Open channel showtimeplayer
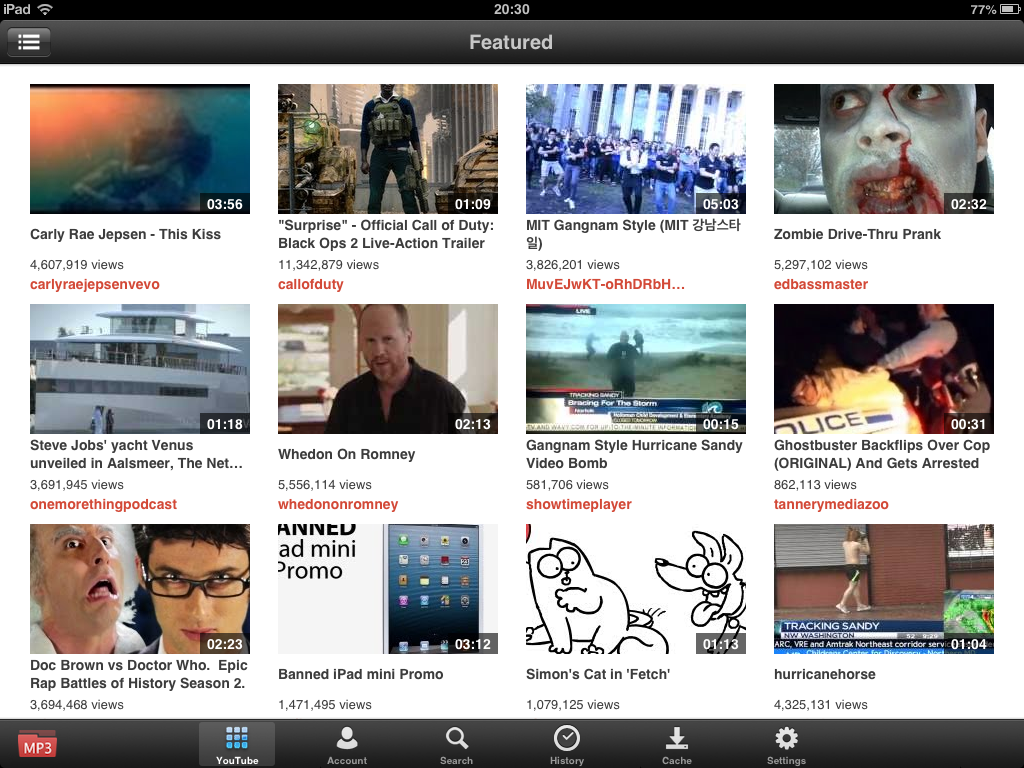Screen dimensions: 1024x768 (577, 504)
